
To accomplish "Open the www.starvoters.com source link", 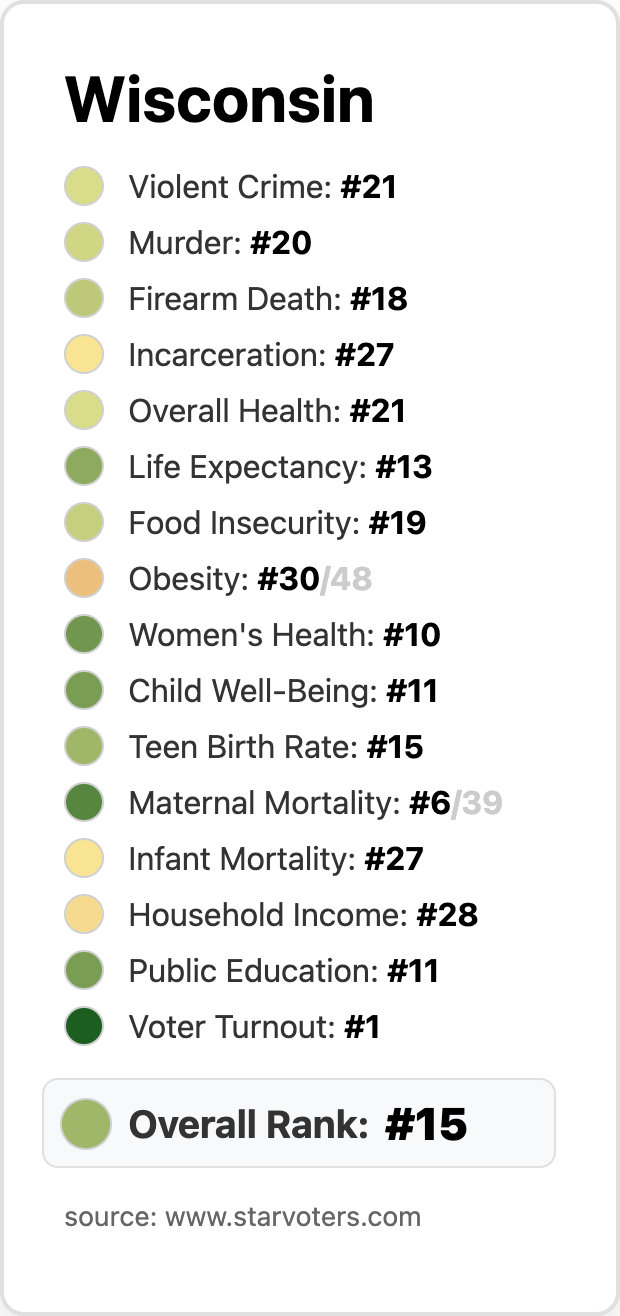I will [293, 1217].
